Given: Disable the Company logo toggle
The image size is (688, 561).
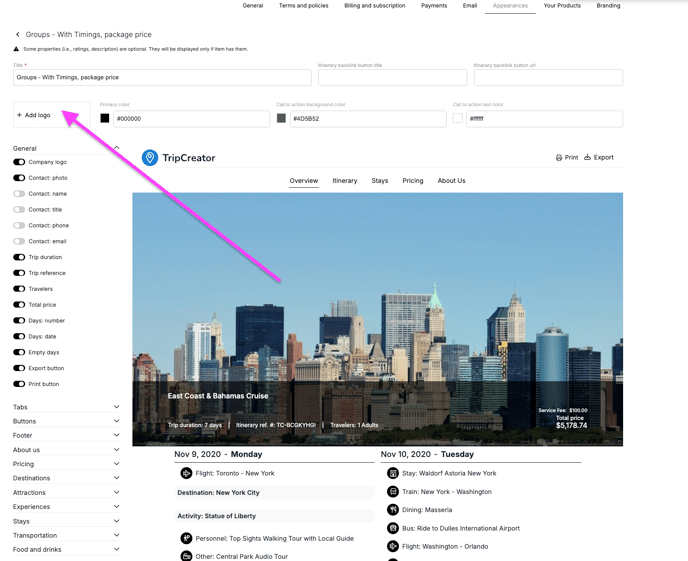Looking at the screenshot, I should 19,162.
